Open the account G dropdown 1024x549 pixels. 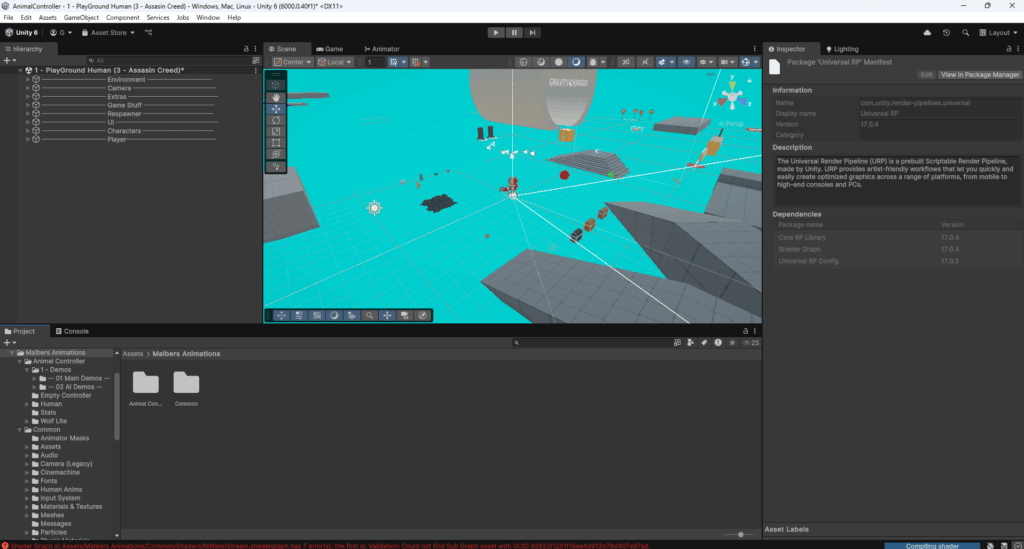(61, 33)
